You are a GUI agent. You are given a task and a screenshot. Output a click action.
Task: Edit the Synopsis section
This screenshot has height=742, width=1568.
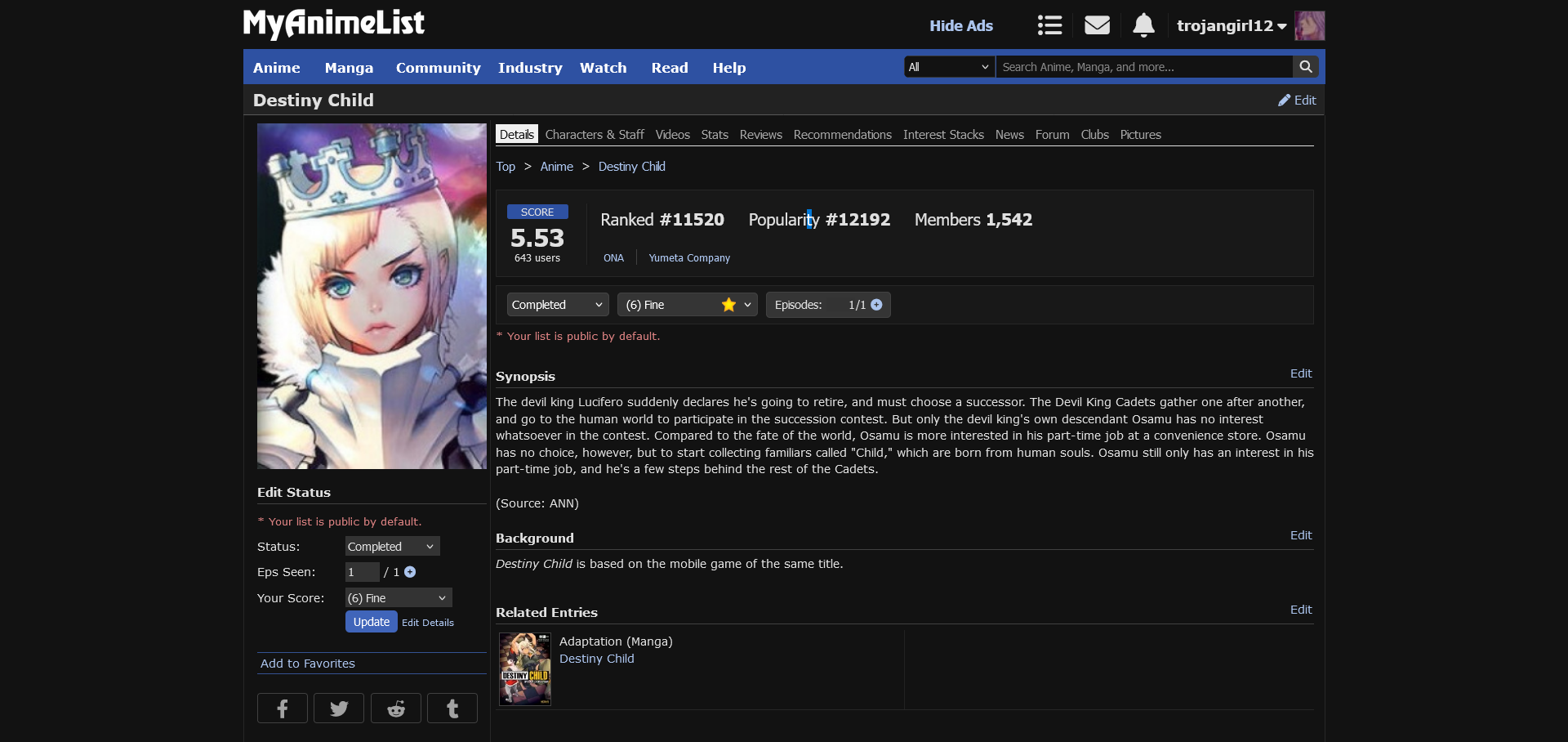coord(1301,373)
